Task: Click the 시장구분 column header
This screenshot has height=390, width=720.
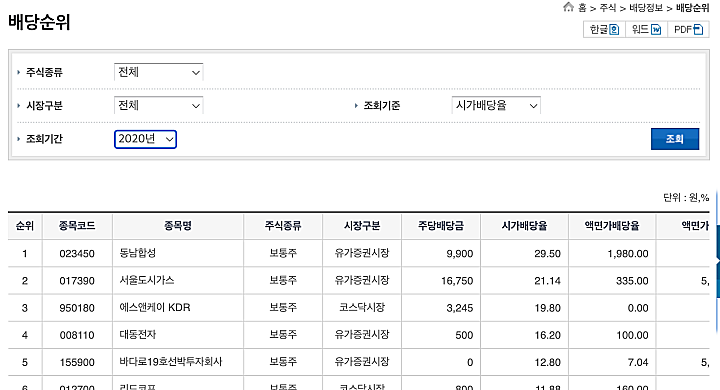Action: (362, 226)
